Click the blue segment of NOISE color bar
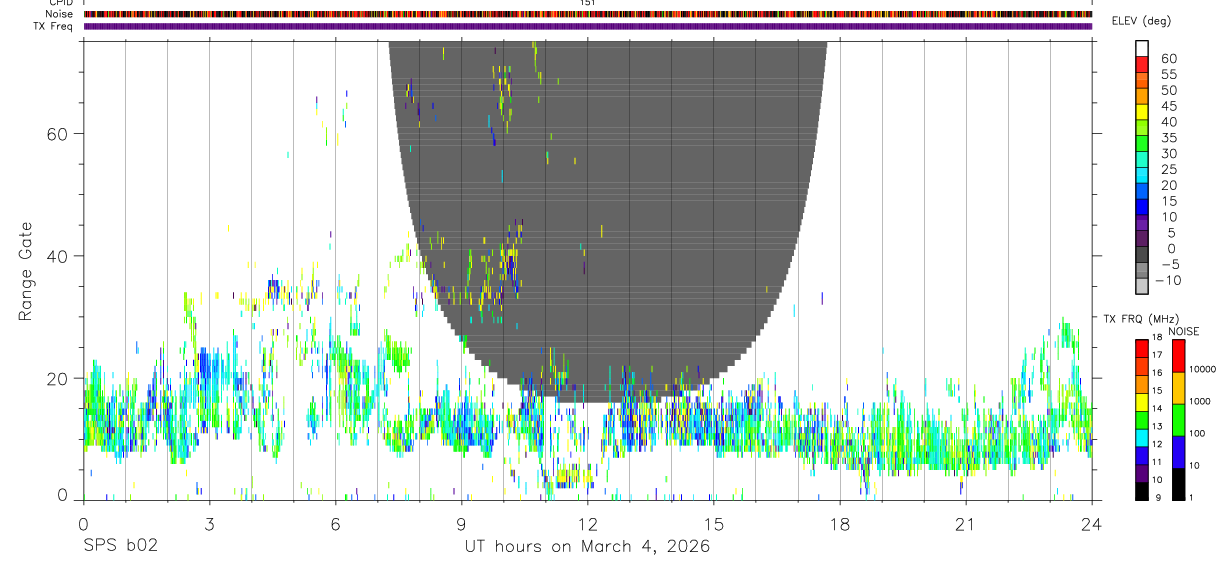This screenshot has width=1228, height=567. [x=1178, y=451]
